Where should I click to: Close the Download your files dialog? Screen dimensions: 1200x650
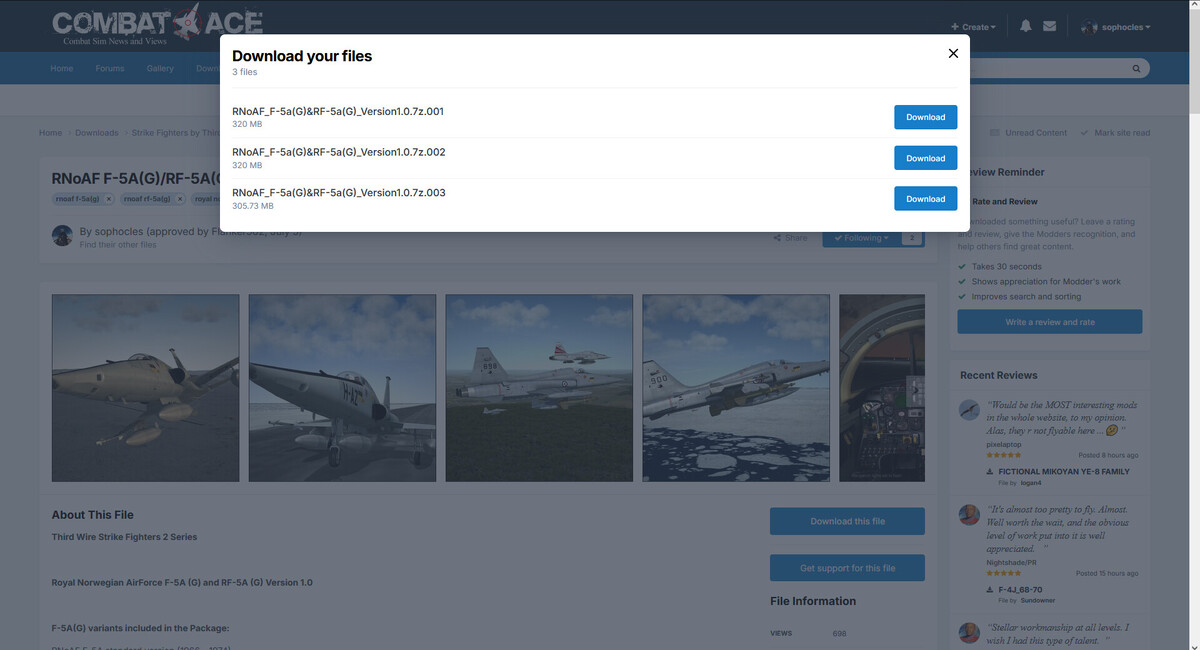click(x=953, y=54)
